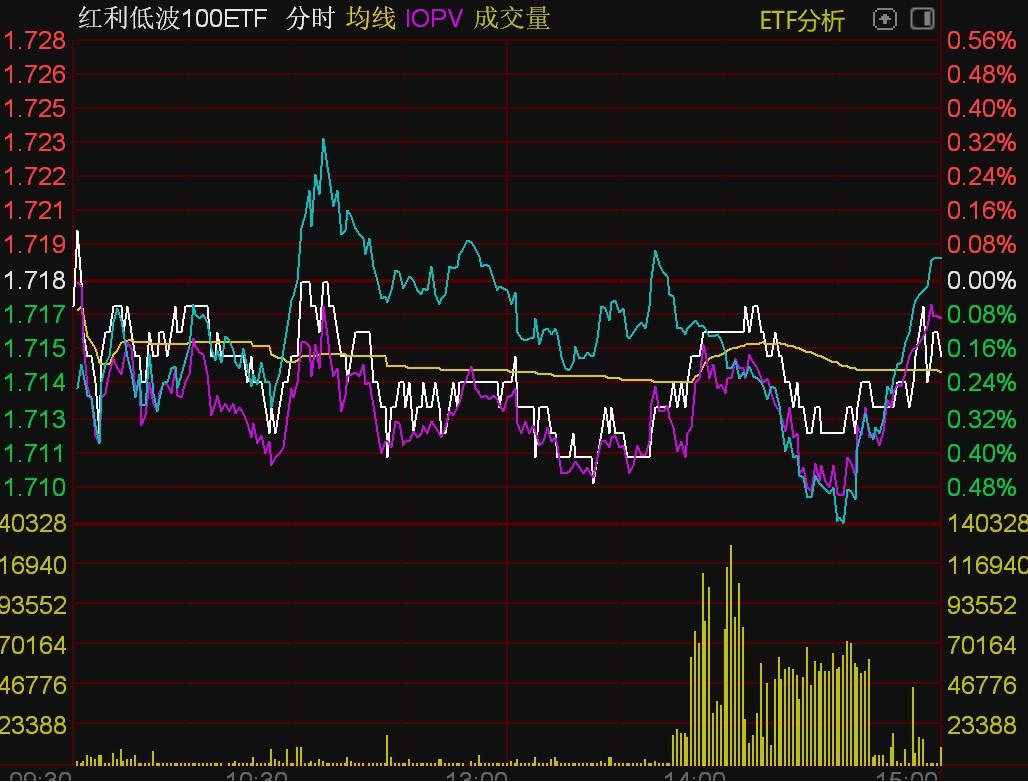Click the right-side 116940 volume label
This screenshot has height=782, width=1028.
tap(987, 564)
